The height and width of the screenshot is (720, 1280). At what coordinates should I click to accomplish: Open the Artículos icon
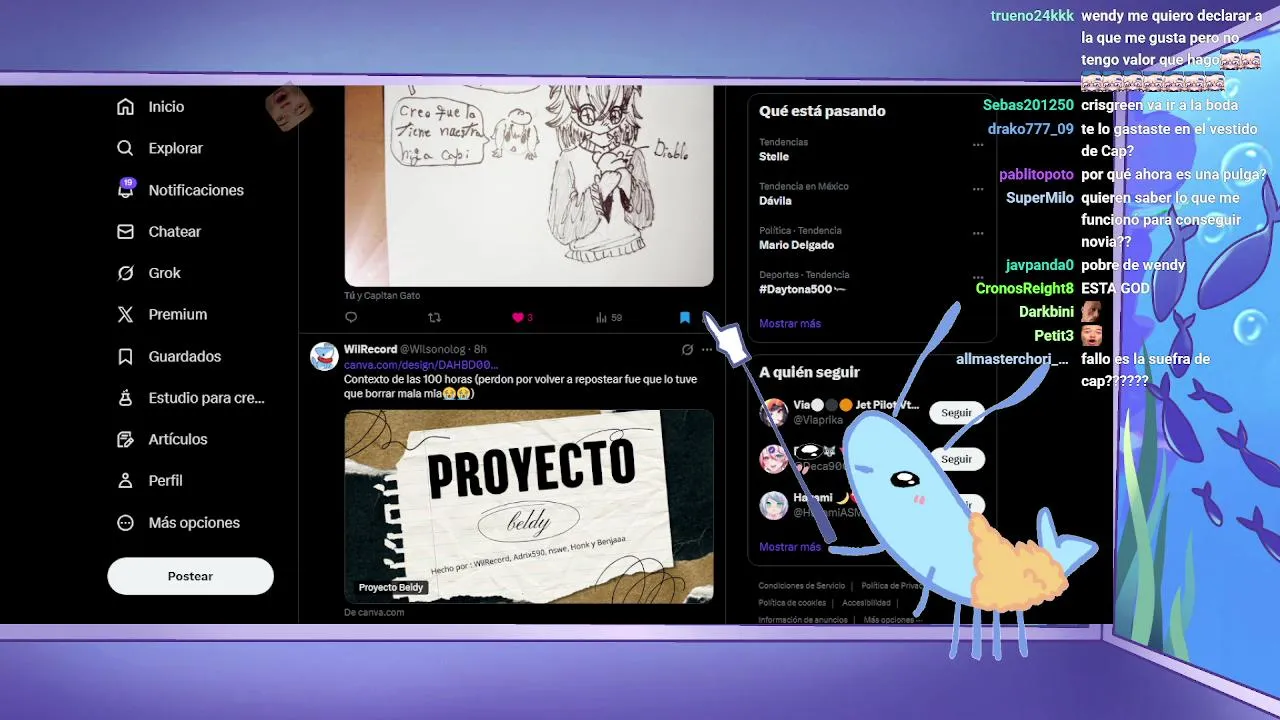[125, 439]
